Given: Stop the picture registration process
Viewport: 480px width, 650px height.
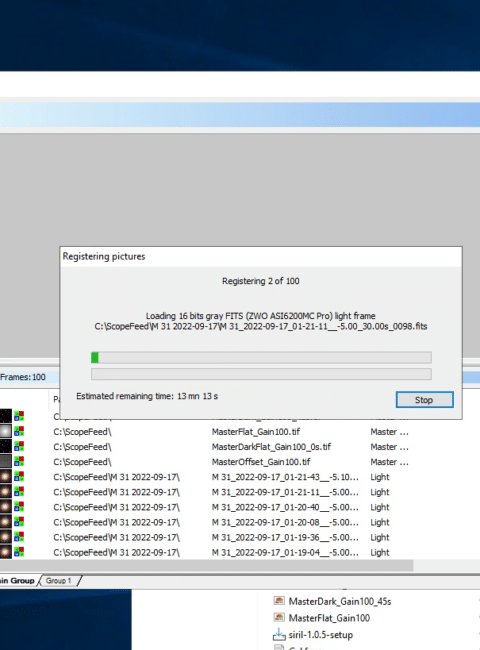Looking at the screenshot, I should [424, 400].
